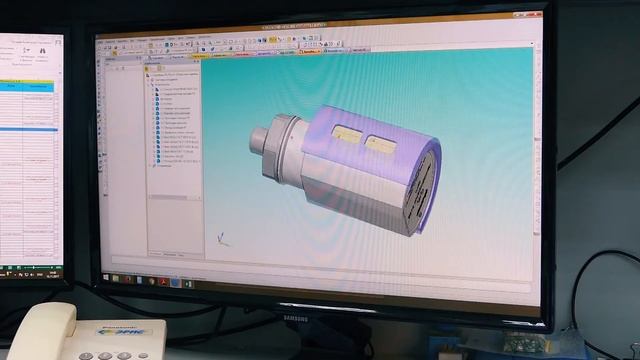640x360 pixels.
Task: Select the root assembly node in model tree
Action: [x=173, y=74]
